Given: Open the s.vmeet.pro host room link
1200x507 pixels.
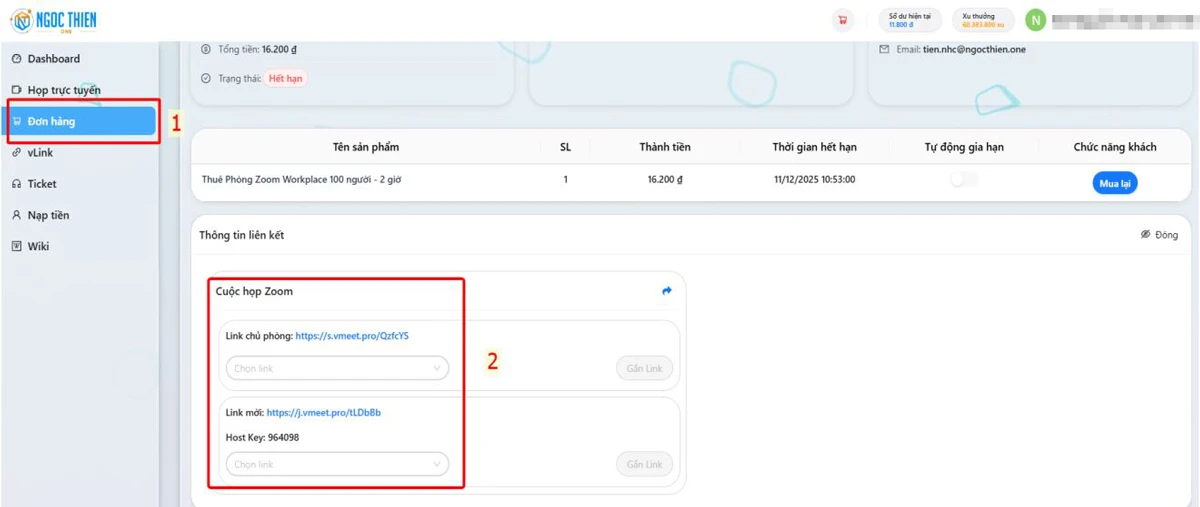Looking at the screenshot, I should (352, 336).
